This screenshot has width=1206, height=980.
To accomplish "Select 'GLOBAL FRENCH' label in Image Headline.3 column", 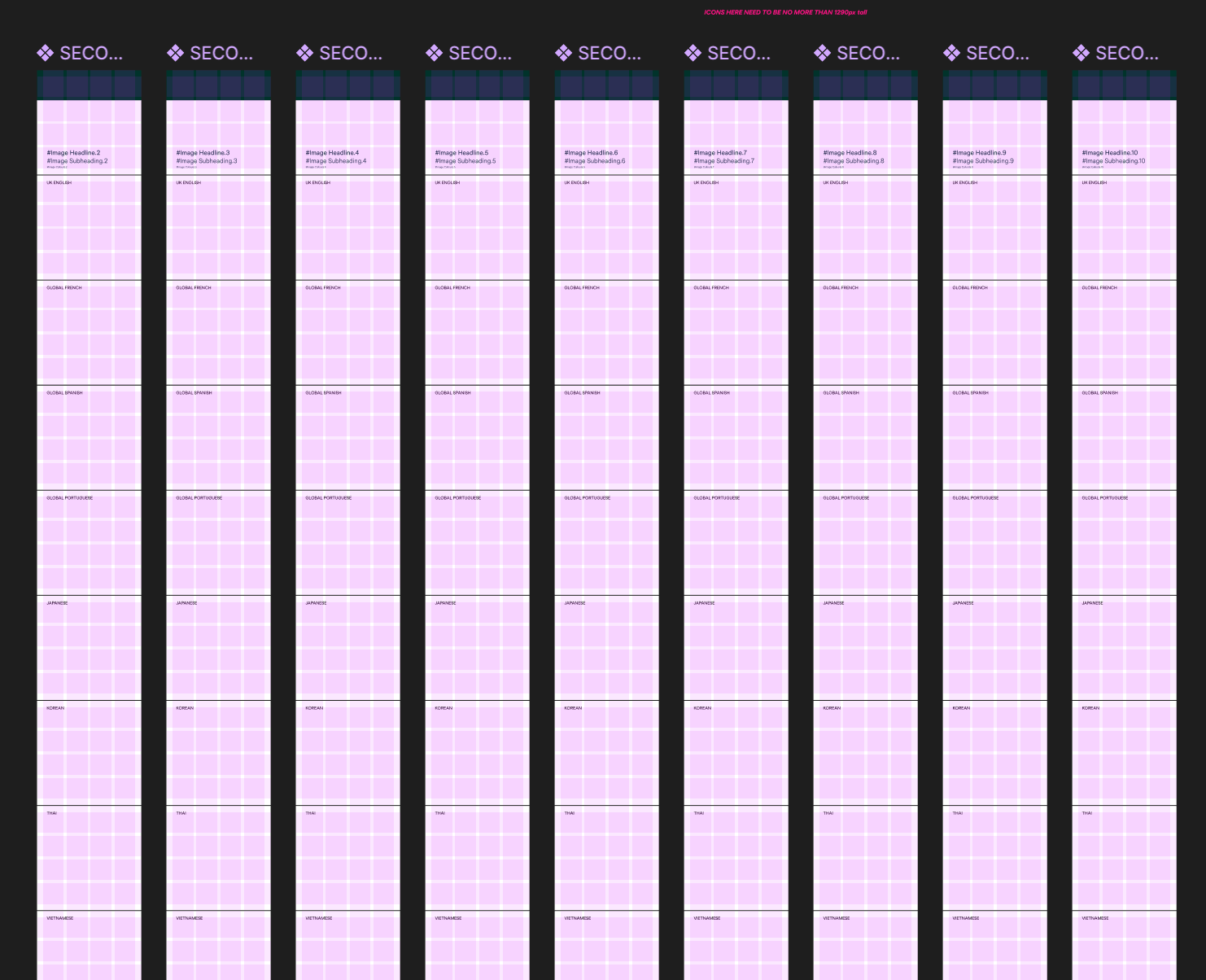I will point(194,287).
